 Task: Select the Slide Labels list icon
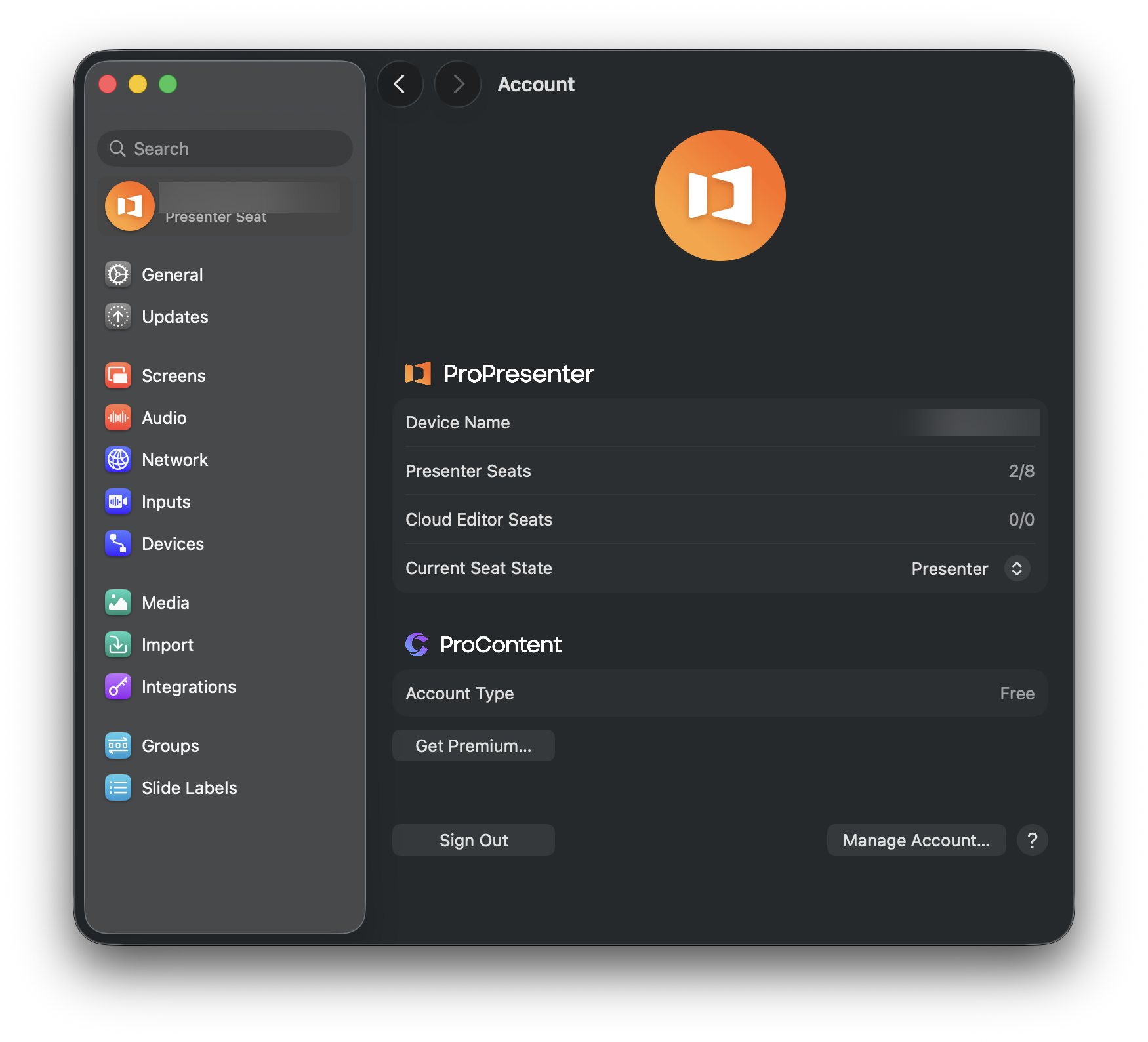click(x=118, y=787)
